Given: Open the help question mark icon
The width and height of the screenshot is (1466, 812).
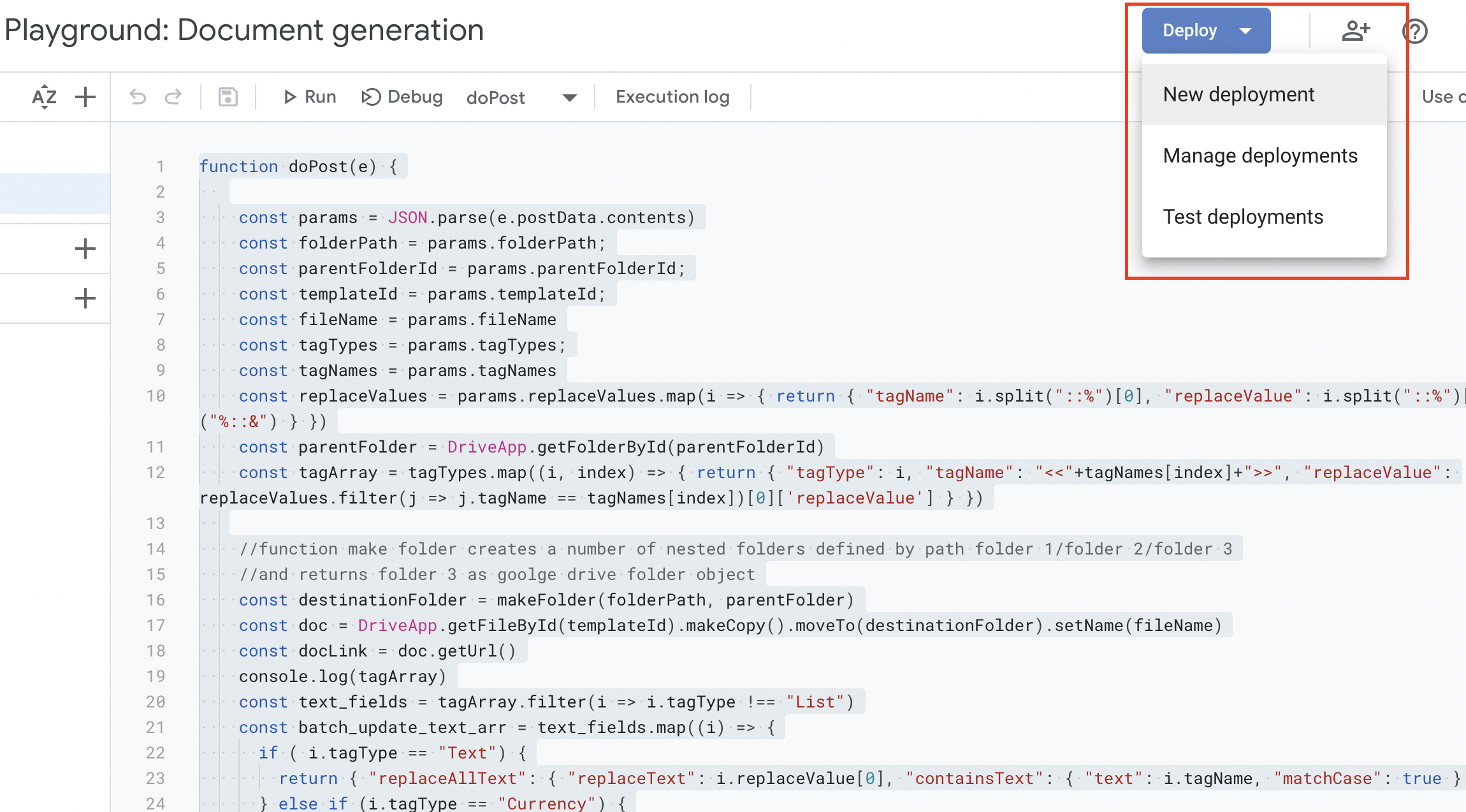Looking at the screenshot, I should [x=1415, y=31].
